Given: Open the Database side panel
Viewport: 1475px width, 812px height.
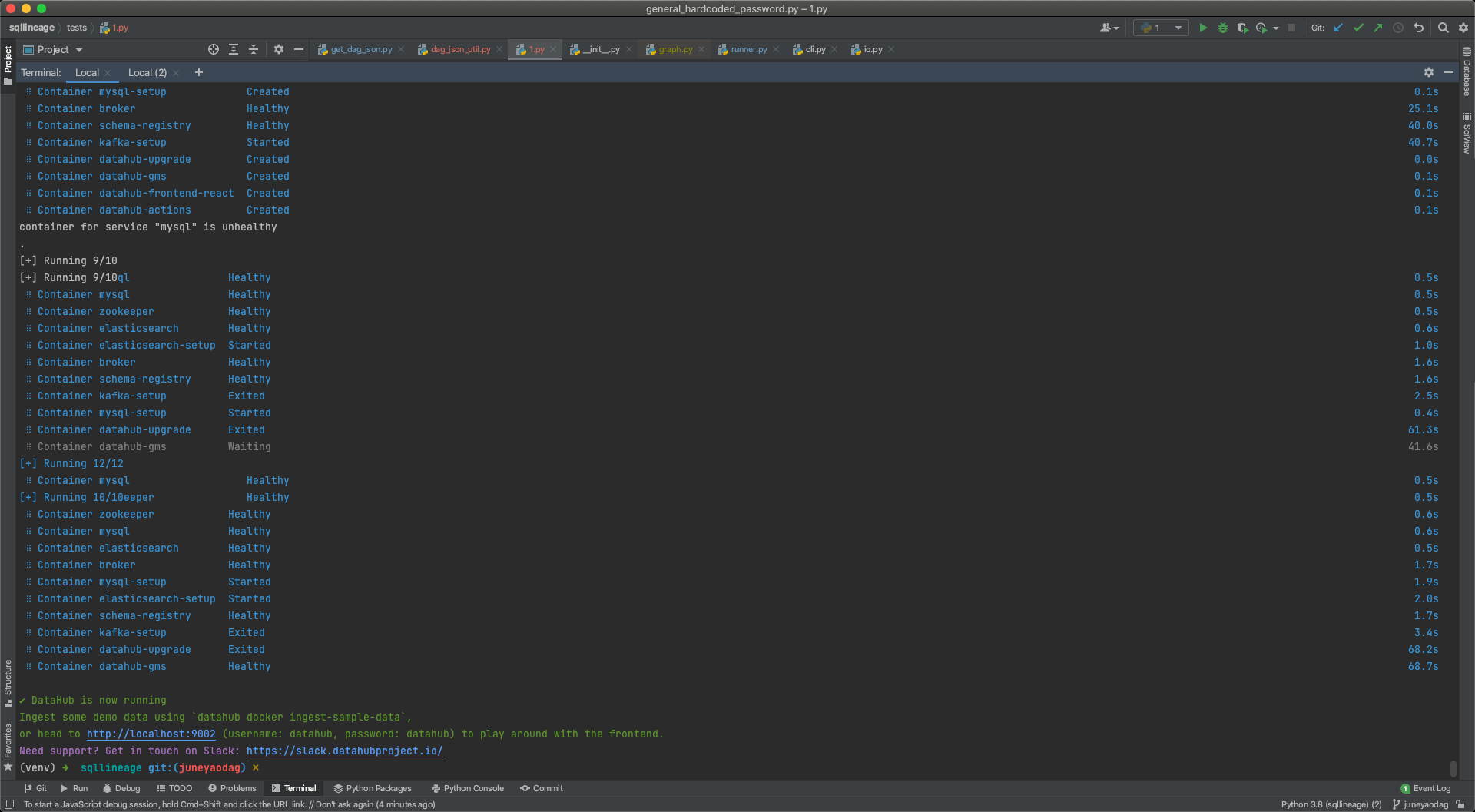Looking at the screenshot, I should pos(1467,72).
